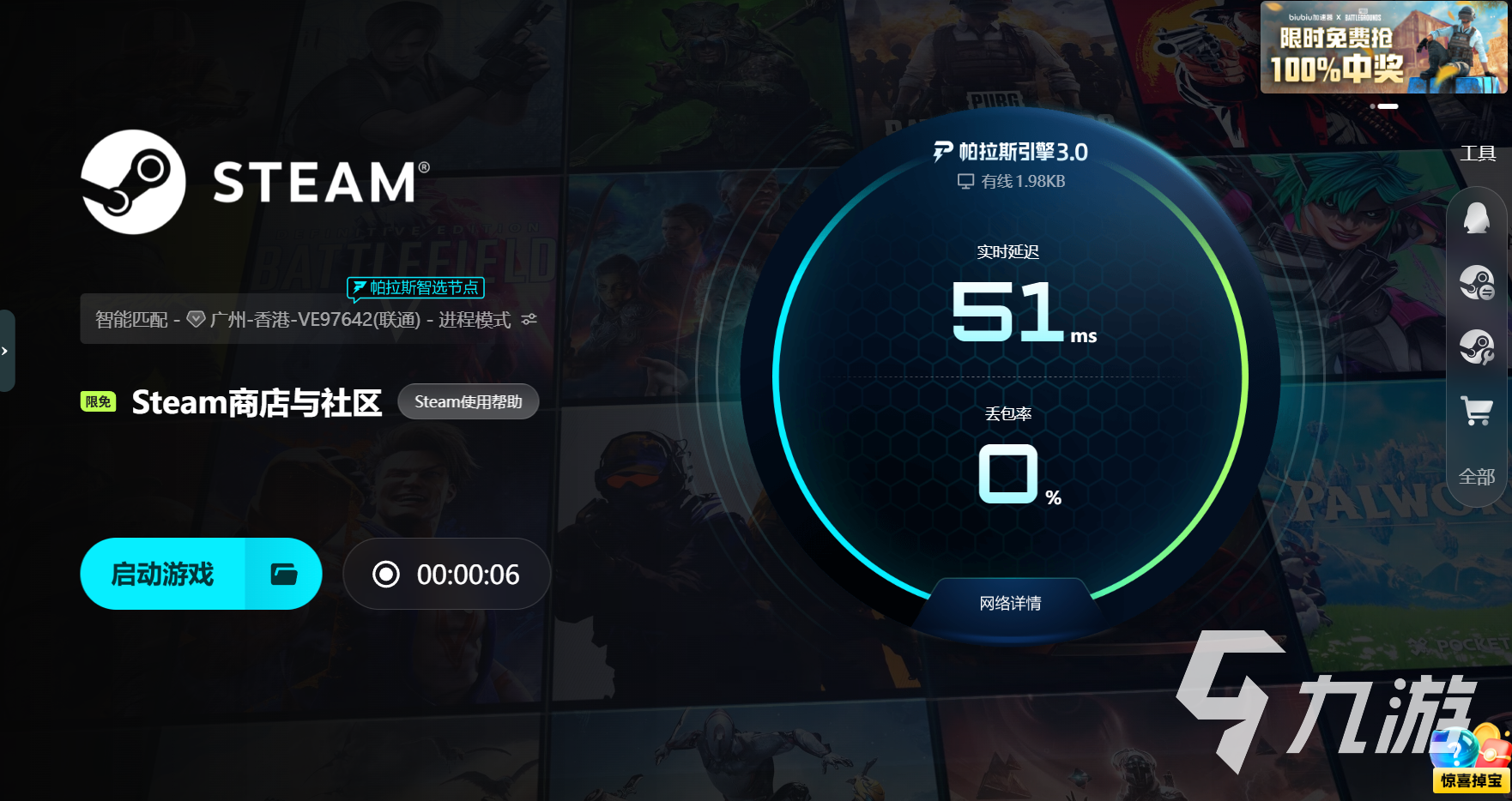The width and height of the screenshot is (1512, 801).
Task: Expand 网络详情 at the bottom of the gauge
Action: tap(1010, 603)
